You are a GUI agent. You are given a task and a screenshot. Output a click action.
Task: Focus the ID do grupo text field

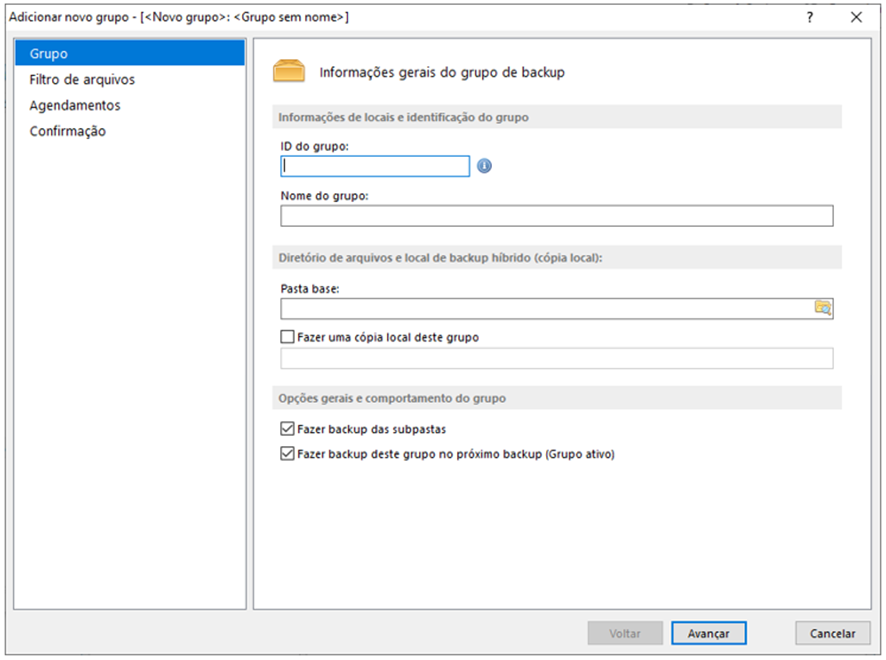375,166
